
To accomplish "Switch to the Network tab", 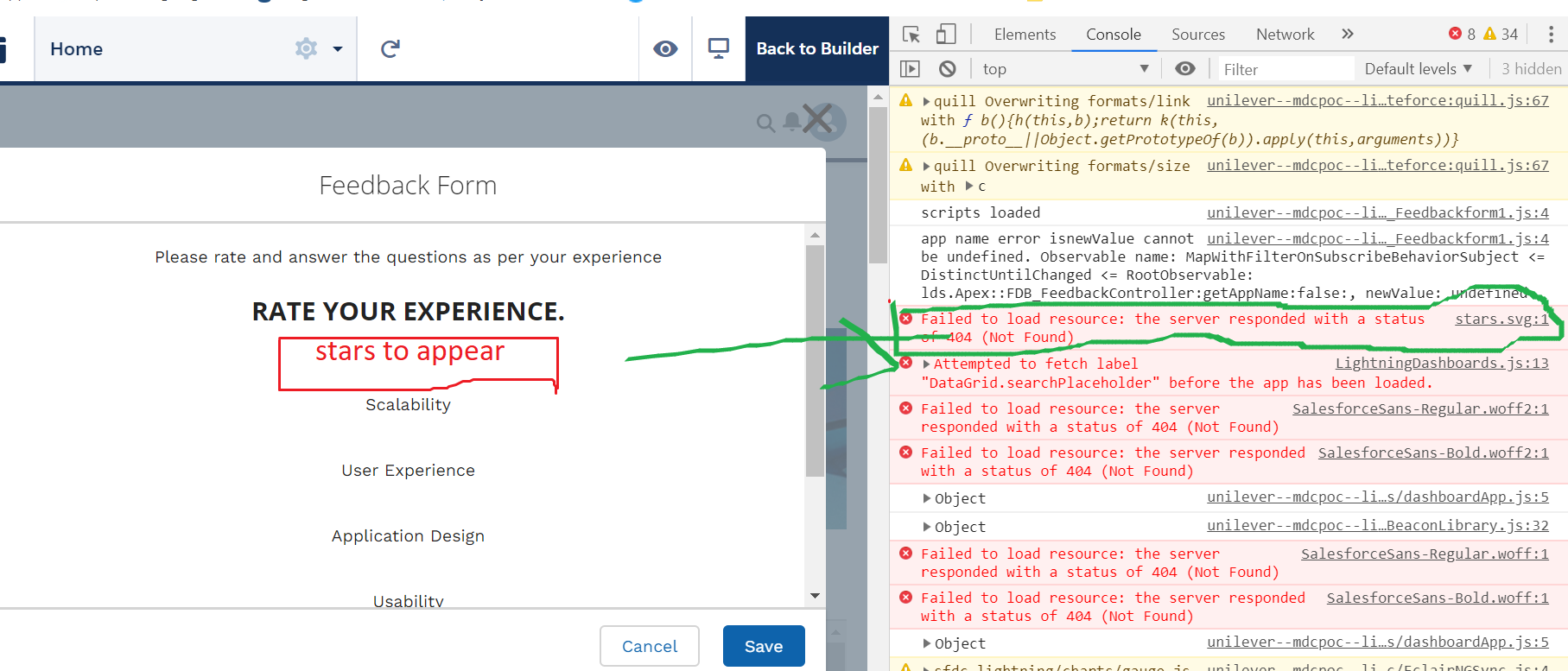I will pyautogui.click(x=1285, y=35).
